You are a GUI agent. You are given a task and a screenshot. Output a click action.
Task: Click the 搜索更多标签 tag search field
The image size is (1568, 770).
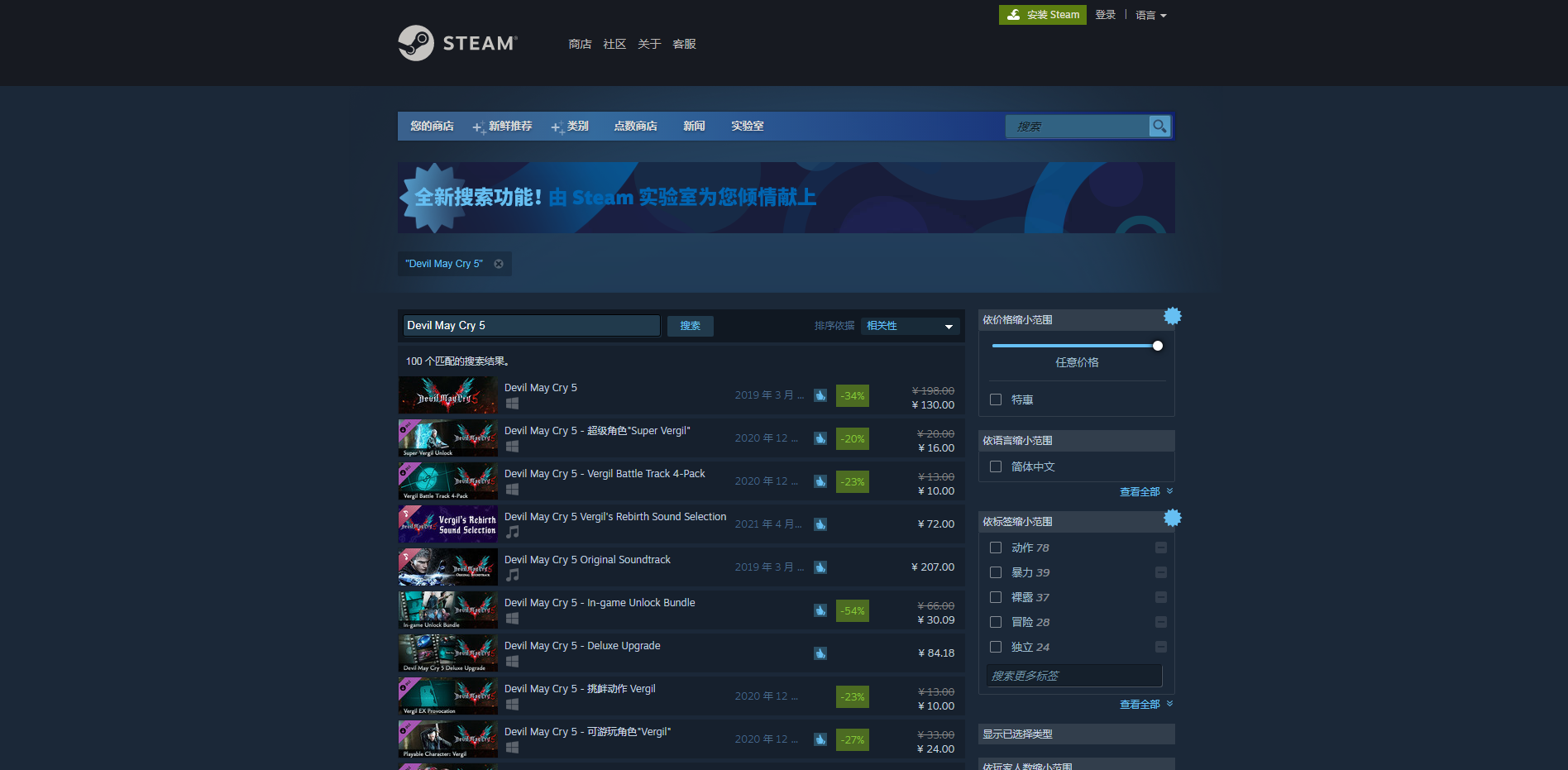click(1074, 676)
